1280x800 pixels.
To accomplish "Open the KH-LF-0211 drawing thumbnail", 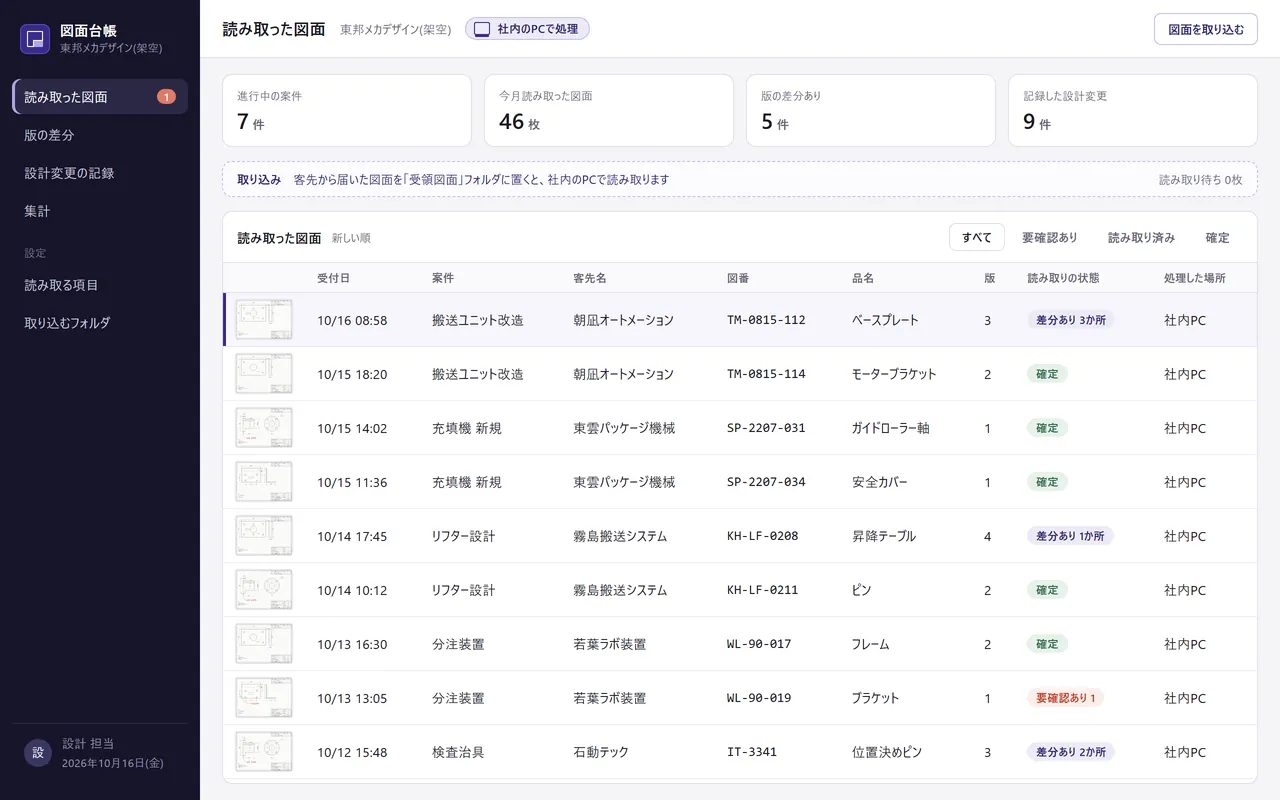I will (264, 590).
